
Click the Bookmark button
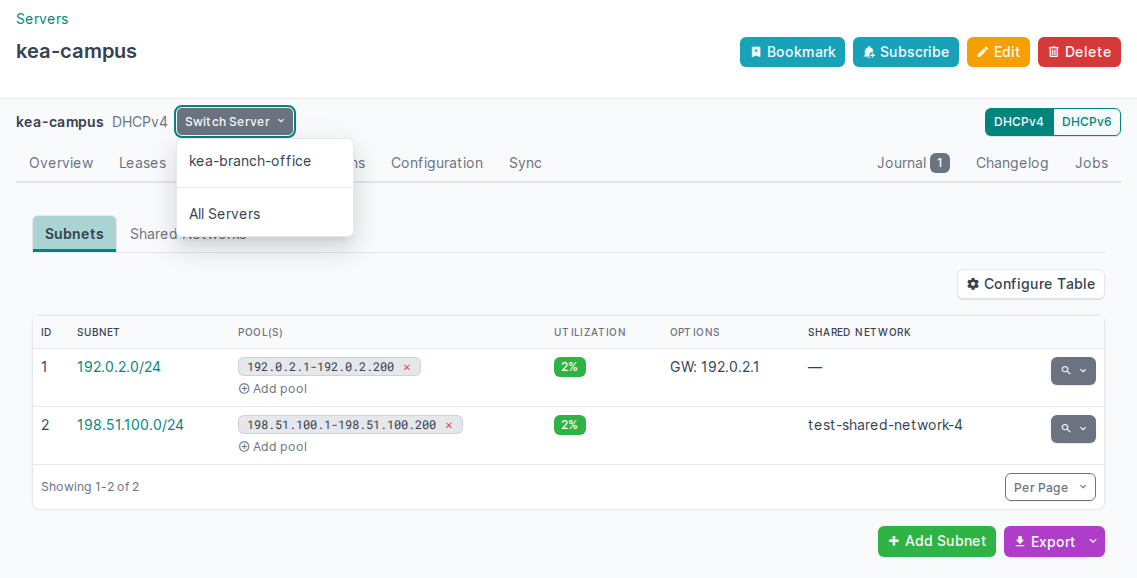pyautogui.click(x=793, y=52)
